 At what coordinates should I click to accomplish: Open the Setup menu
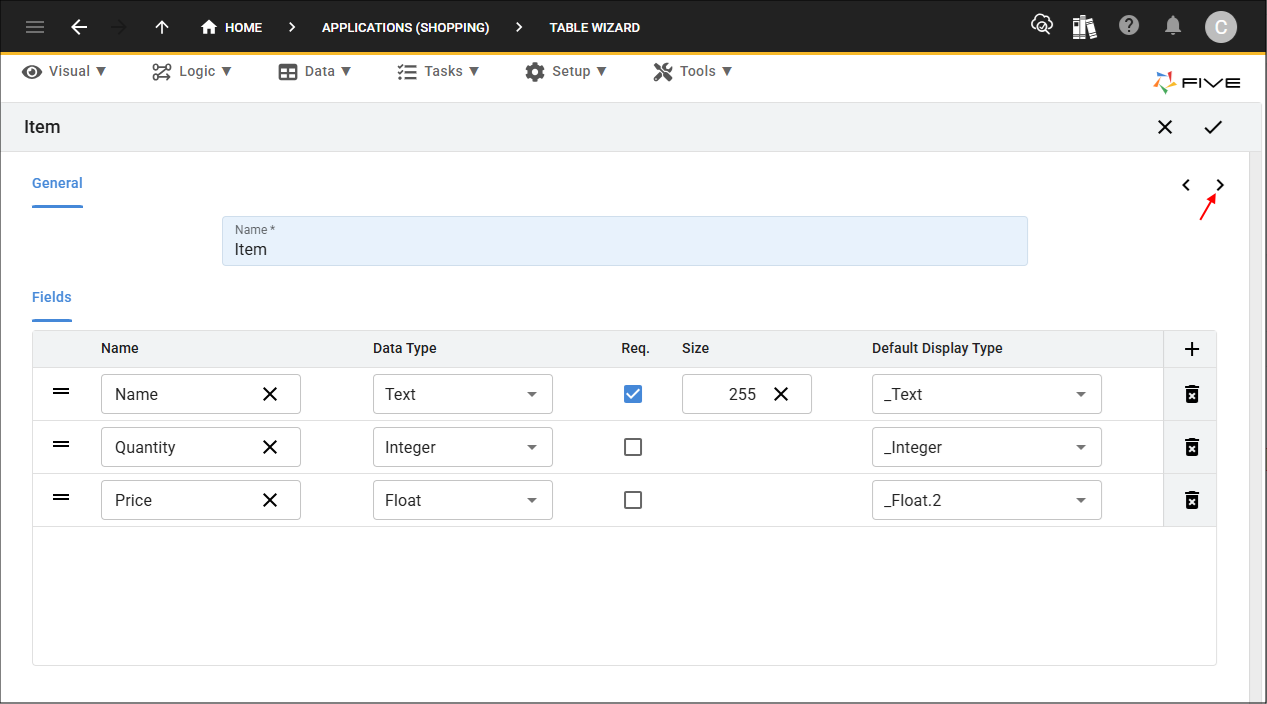[x=566, y=71]
